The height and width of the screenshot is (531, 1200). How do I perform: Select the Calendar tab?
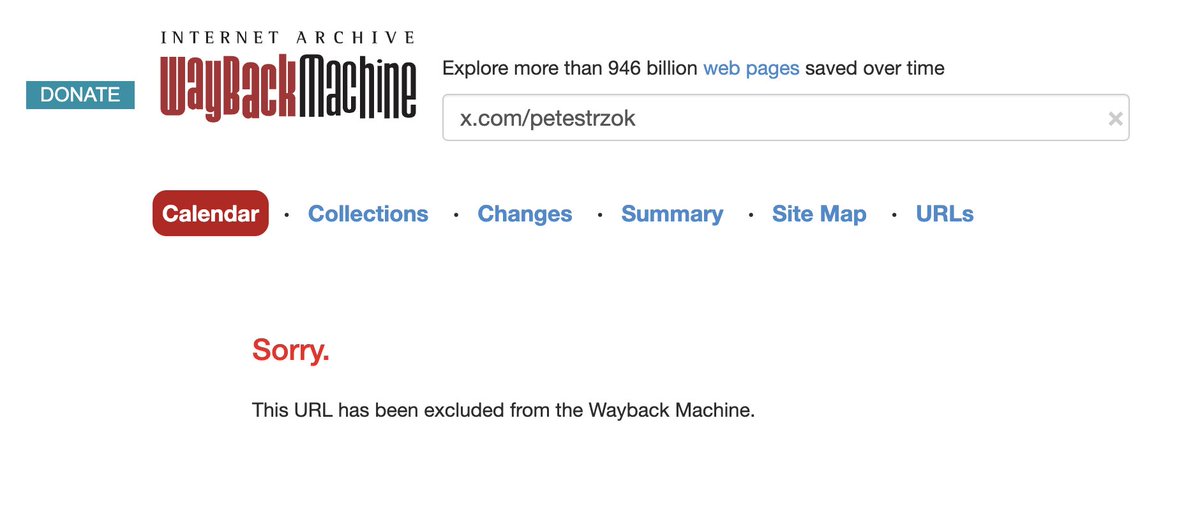click(210, 214)
